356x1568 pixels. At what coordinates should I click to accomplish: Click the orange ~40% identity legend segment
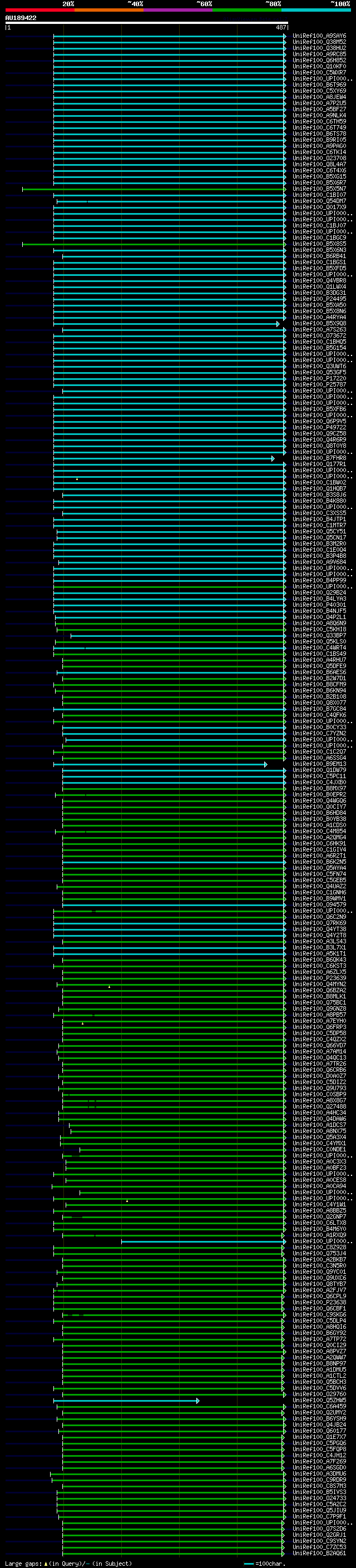pos(109,10)
